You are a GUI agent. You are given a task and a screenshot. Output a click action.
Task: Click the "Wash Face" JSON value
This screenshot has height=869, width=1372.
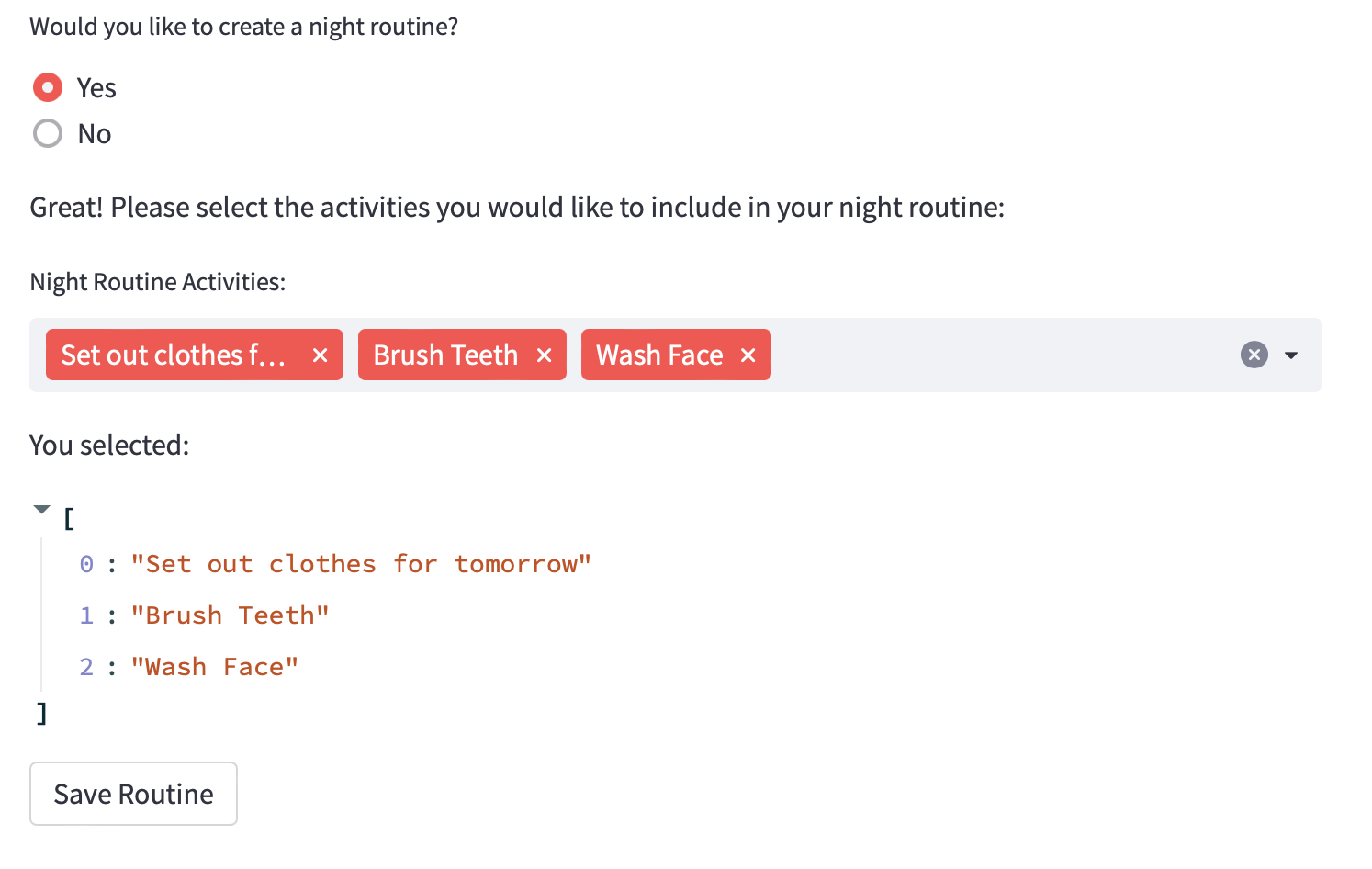tap(214, 666)
